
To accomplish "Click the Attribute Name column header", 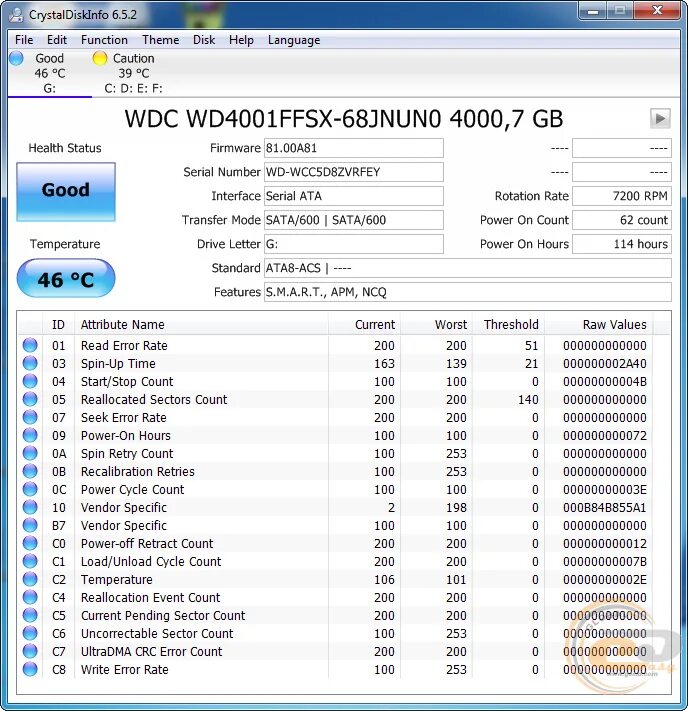I will tap(202, 325).
